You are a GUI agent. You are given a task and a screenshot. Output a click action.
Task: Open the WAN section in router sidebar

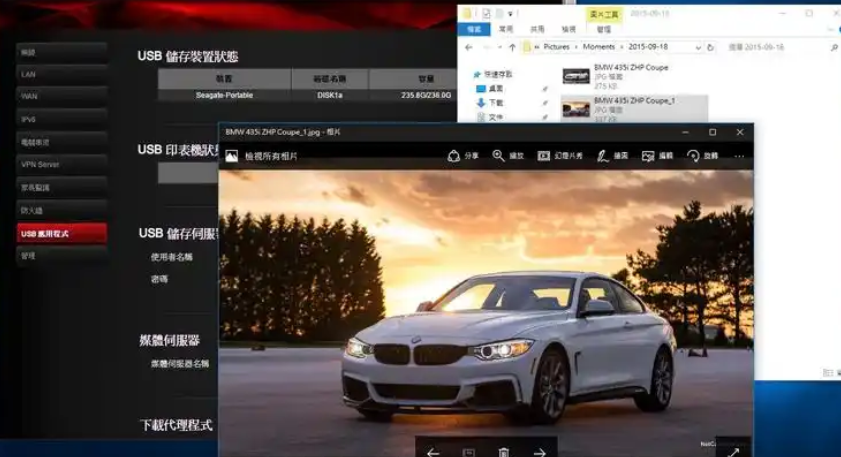62,97
